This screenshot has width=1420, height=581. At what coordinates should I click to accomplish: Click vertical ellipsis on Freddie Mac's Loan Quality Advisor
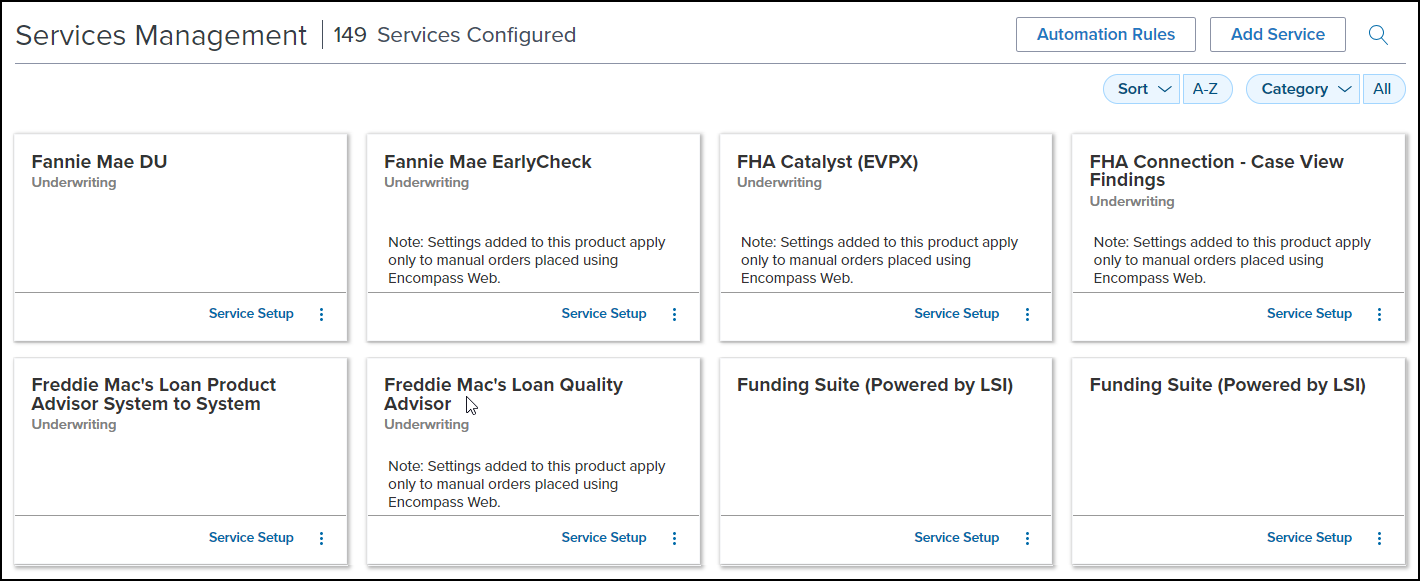pos(674,538)
